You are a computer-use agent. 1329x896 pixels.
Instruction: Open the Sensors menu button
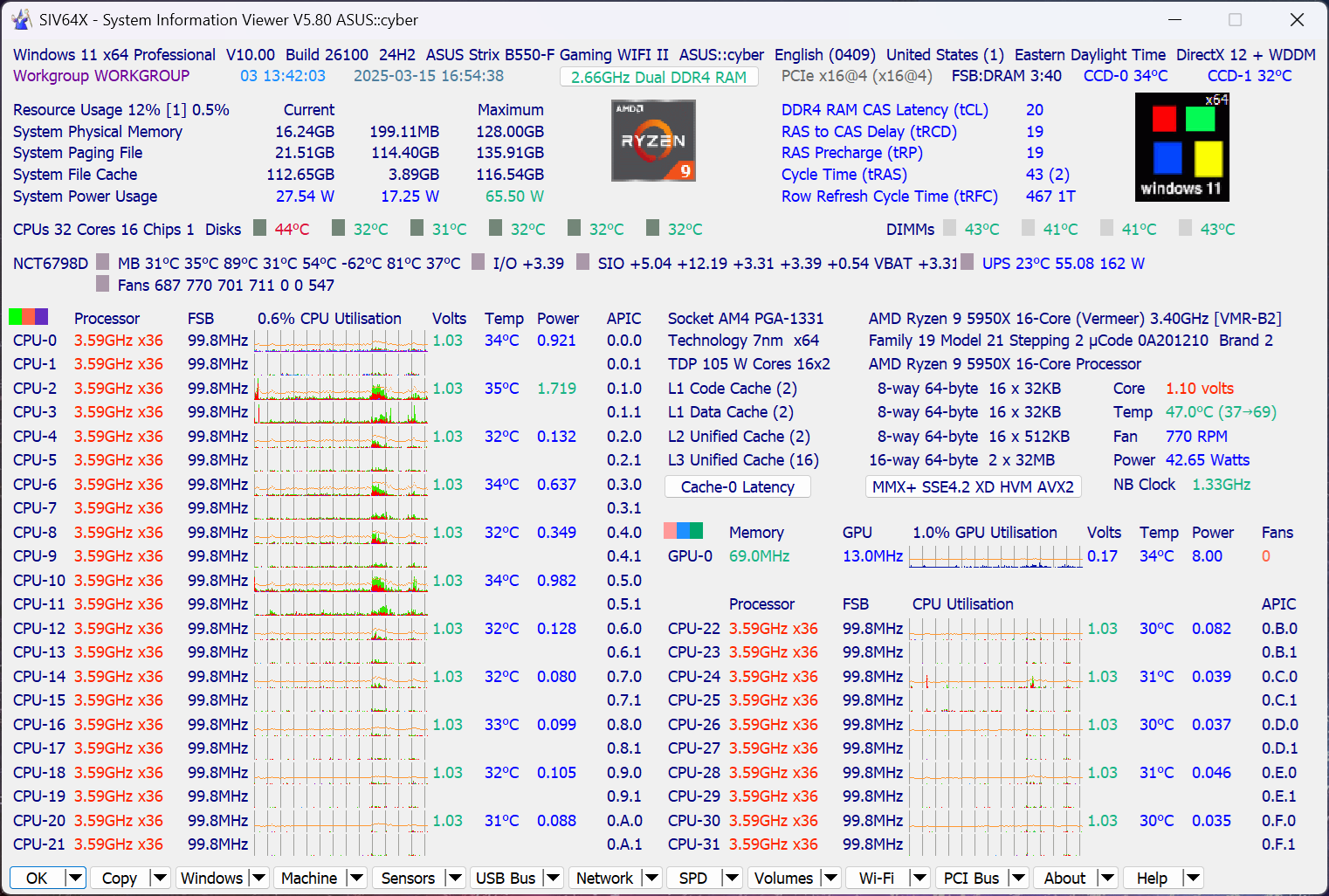[408, 878]
